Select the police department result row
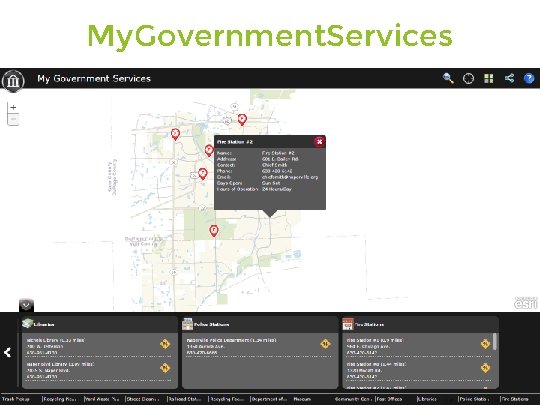The height and width of the screenshot is (405, 540). click(259, 346)
